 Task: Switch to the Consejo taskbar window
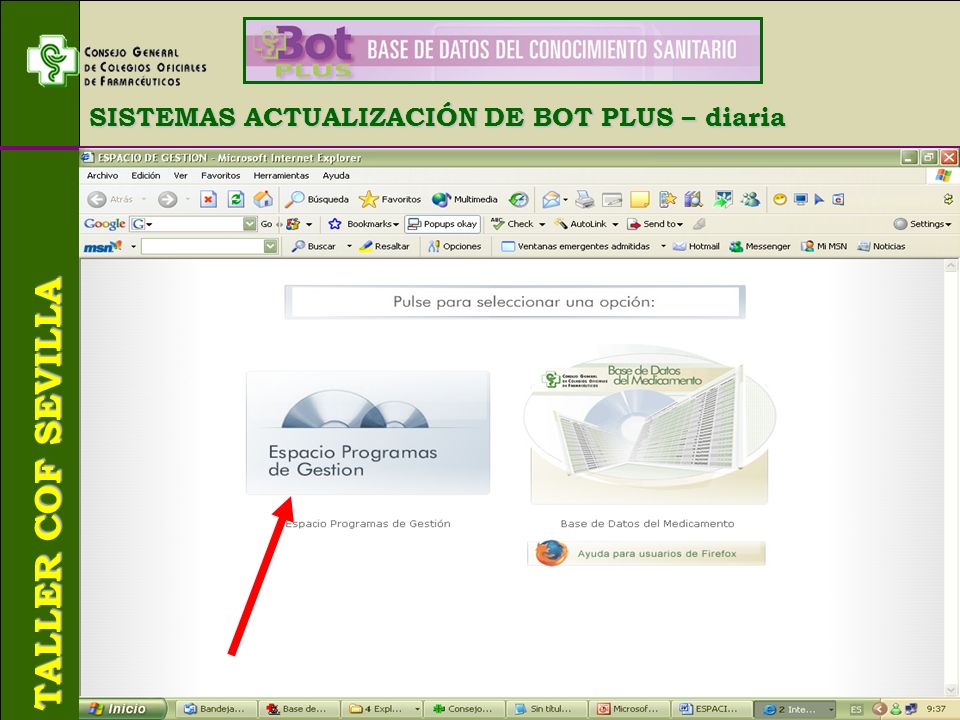coord(465,709)
